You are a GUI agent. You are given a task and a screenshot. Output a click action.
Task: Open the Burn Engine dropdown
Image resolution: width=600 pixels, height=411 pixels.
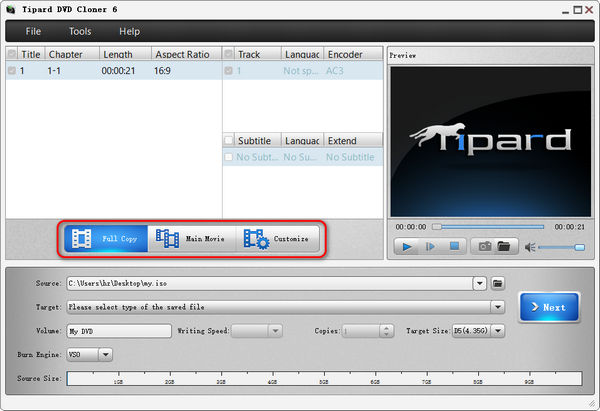tap(105, 355)
